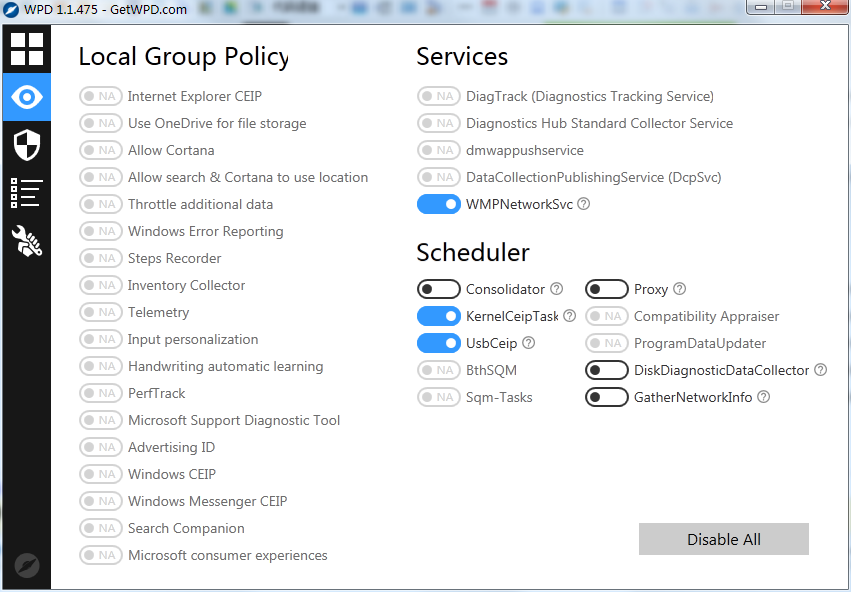Open the Tweaker tools icon in sidebar
This screenshot has height=592, width=851.
27,241
